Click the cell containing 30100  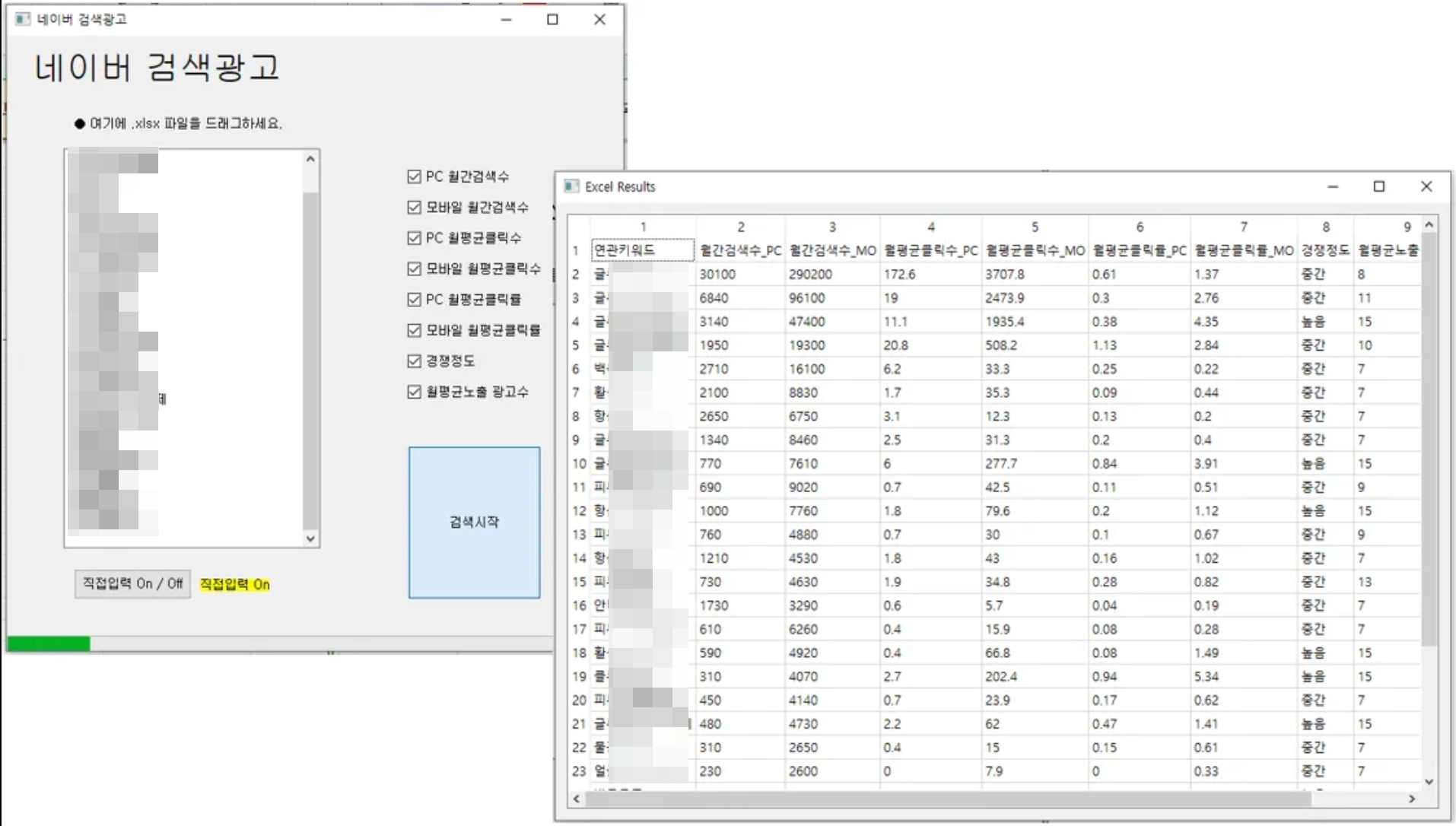point(741,274)
